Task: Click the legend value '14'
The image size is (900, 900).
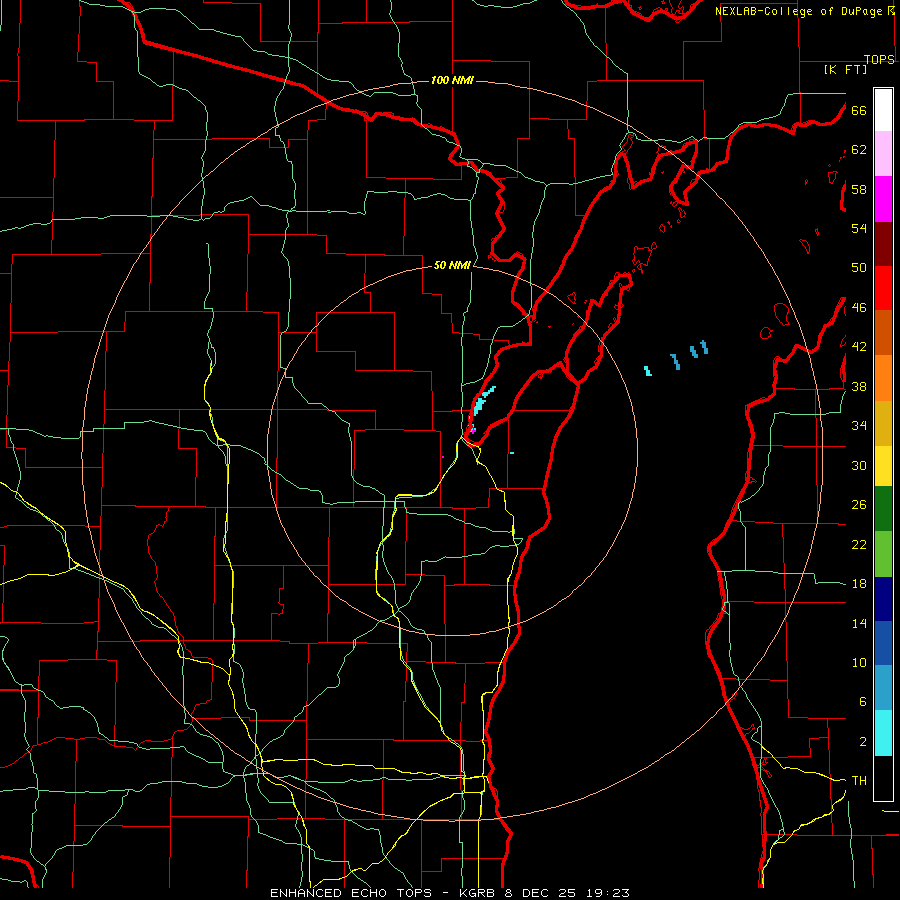Action: pos(859,623)
